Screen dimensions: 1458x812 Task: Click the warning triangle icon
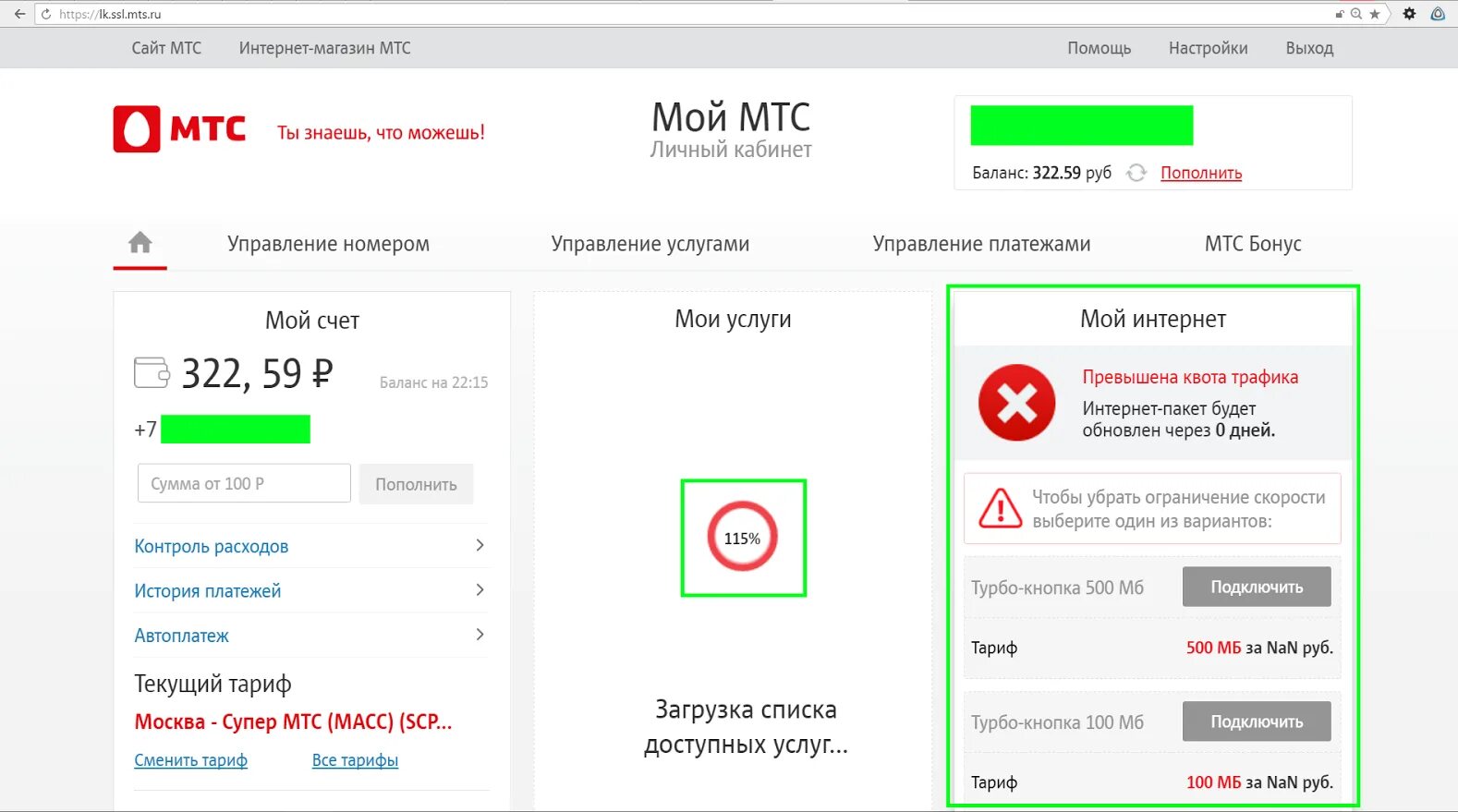pyautogui.click(x=1000, y=508)
